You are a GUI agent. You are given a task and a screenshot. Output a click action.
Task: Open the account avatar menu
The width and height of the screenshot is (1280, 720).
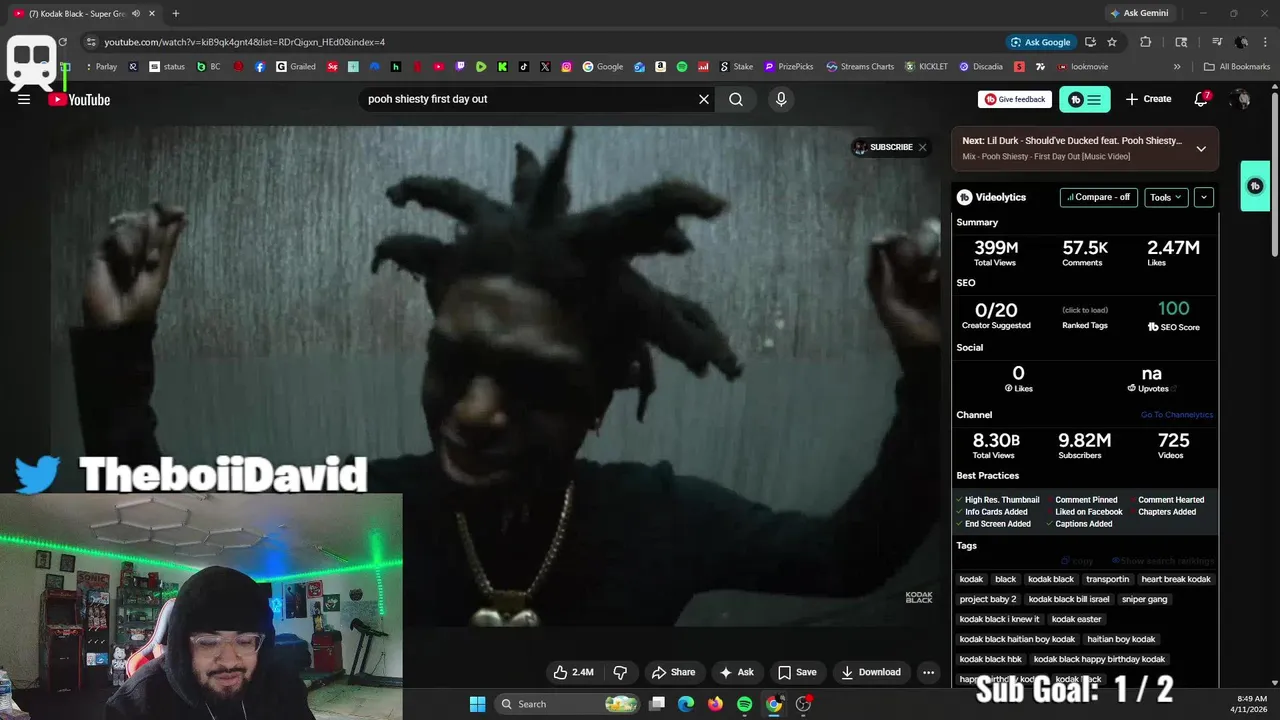1241,99
